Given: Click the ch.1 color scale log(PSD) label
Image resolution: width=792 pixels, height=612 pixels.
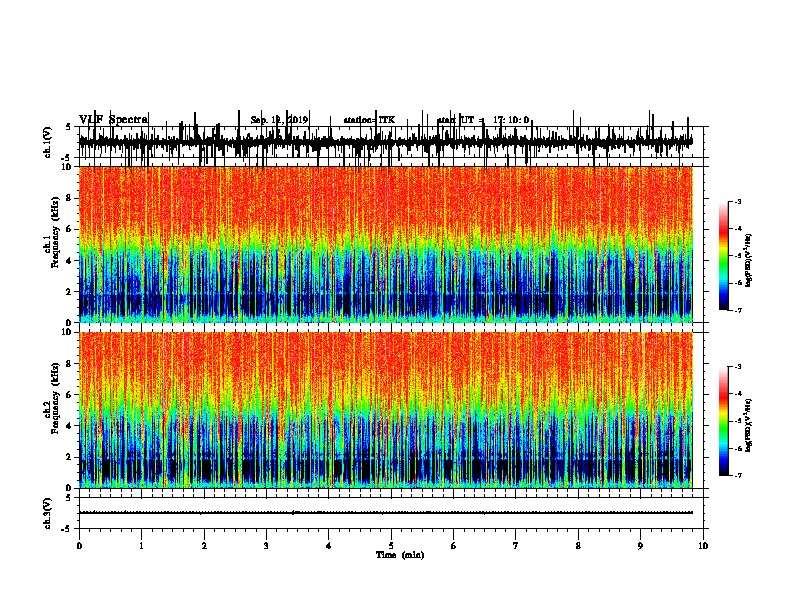Looking at the screenshot, I should click(749, 260).
